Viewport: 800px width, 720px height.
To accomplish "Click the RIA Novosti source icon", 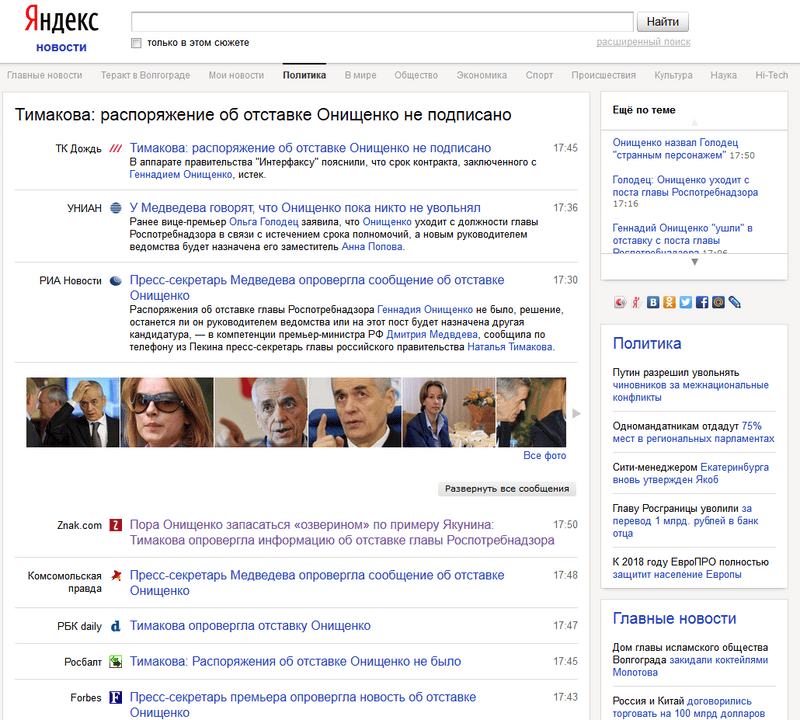I will pyautogui.click(x=116, y=281).
